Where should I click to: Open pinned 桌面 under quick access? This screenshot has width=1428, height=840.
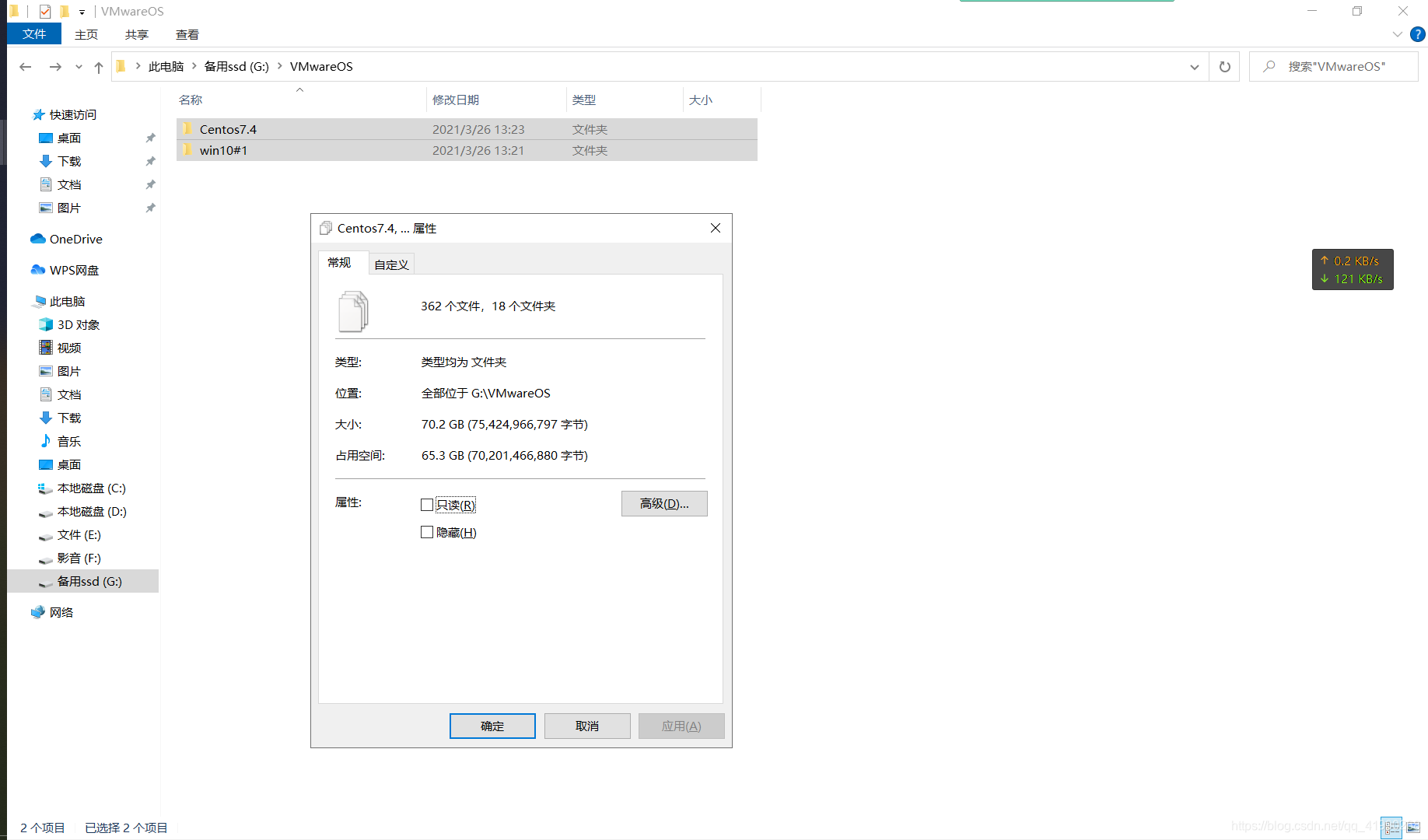click(69, 138)
